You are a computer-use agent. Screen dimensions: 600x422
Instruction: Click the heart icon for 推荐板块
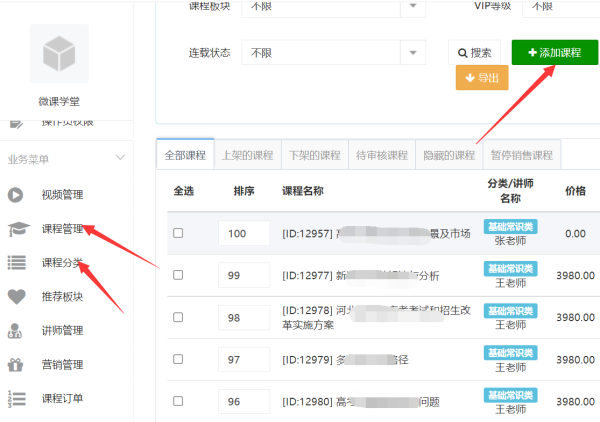coord(16,297)
